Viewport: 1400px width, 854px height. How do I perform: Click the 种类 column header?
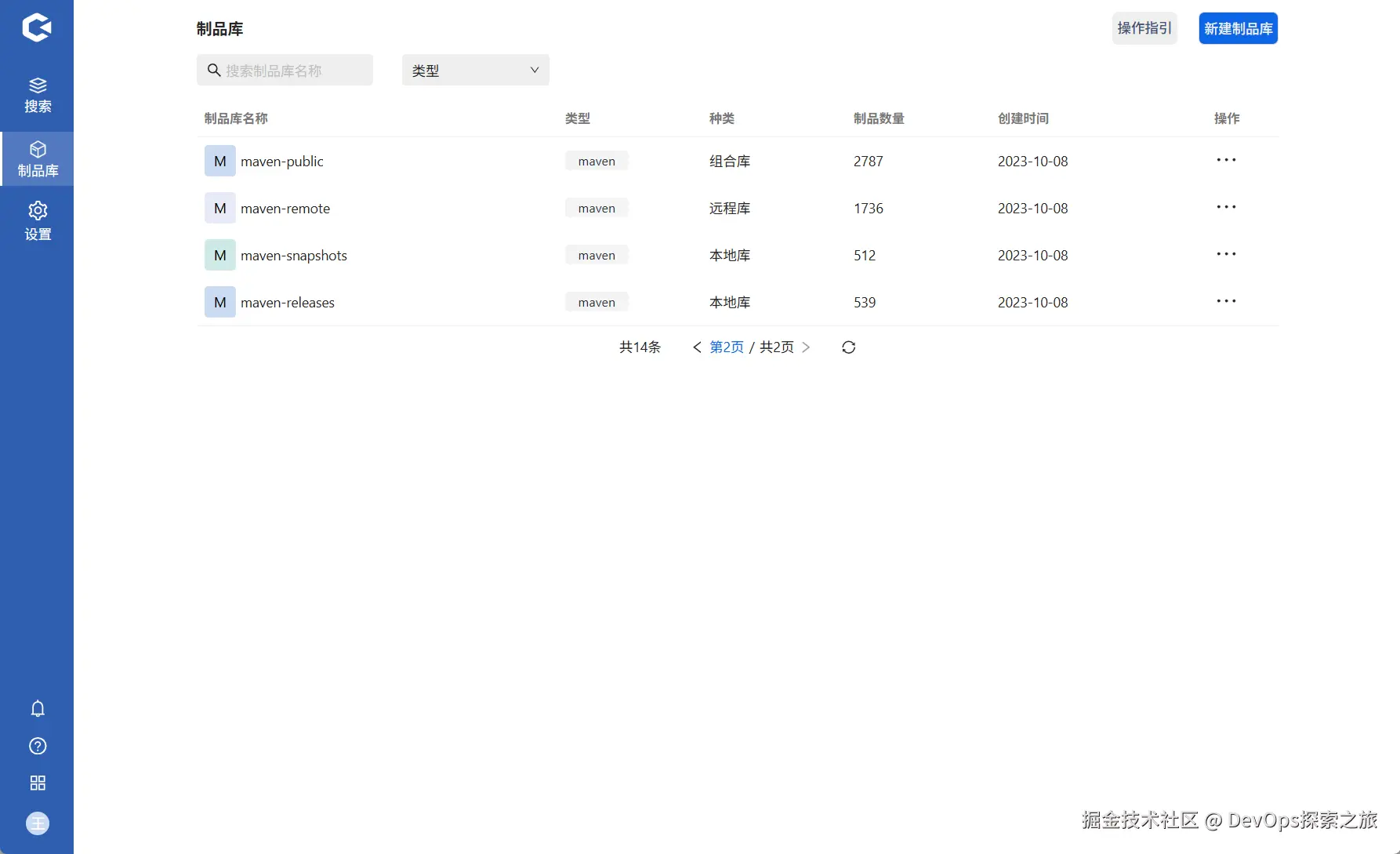tap(722, 118)
